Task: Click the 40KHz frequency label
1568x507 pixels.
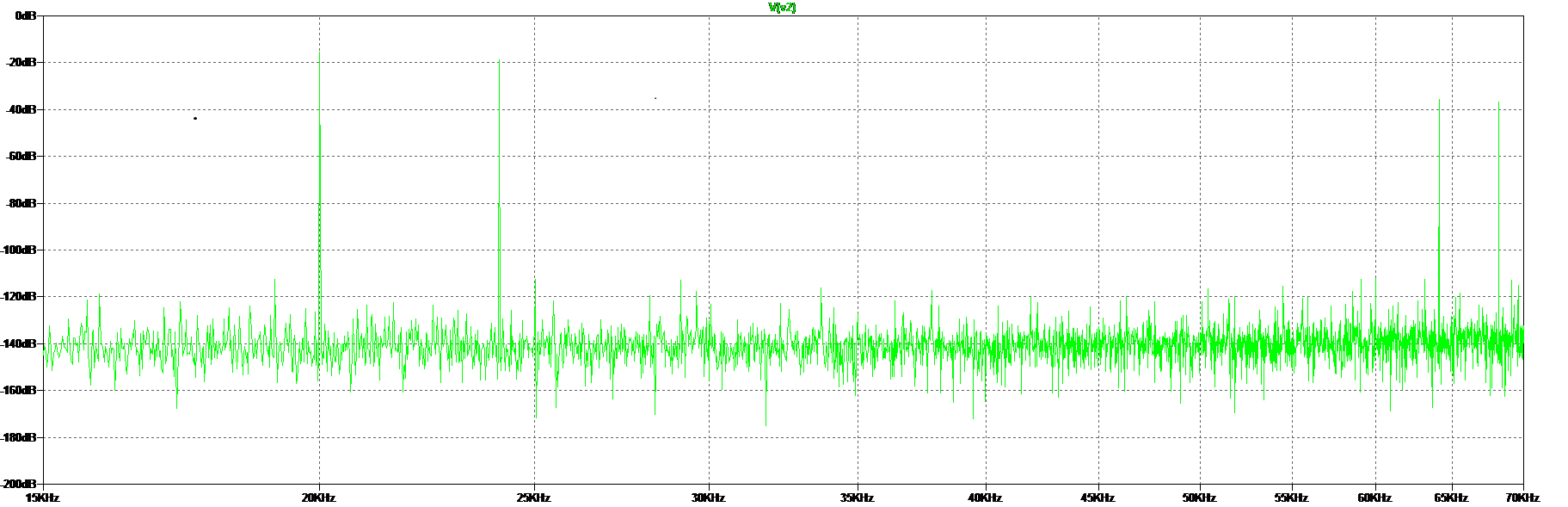Action: 986,498
